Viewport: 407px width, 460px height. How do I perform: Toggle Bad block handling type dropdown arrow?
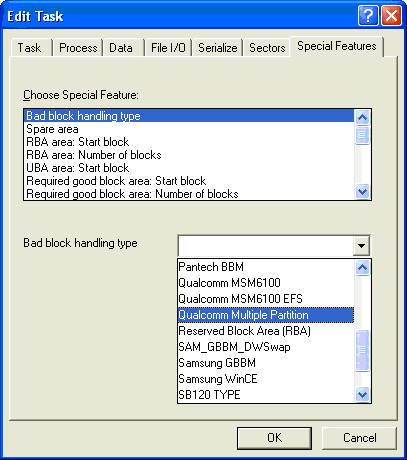361,246
